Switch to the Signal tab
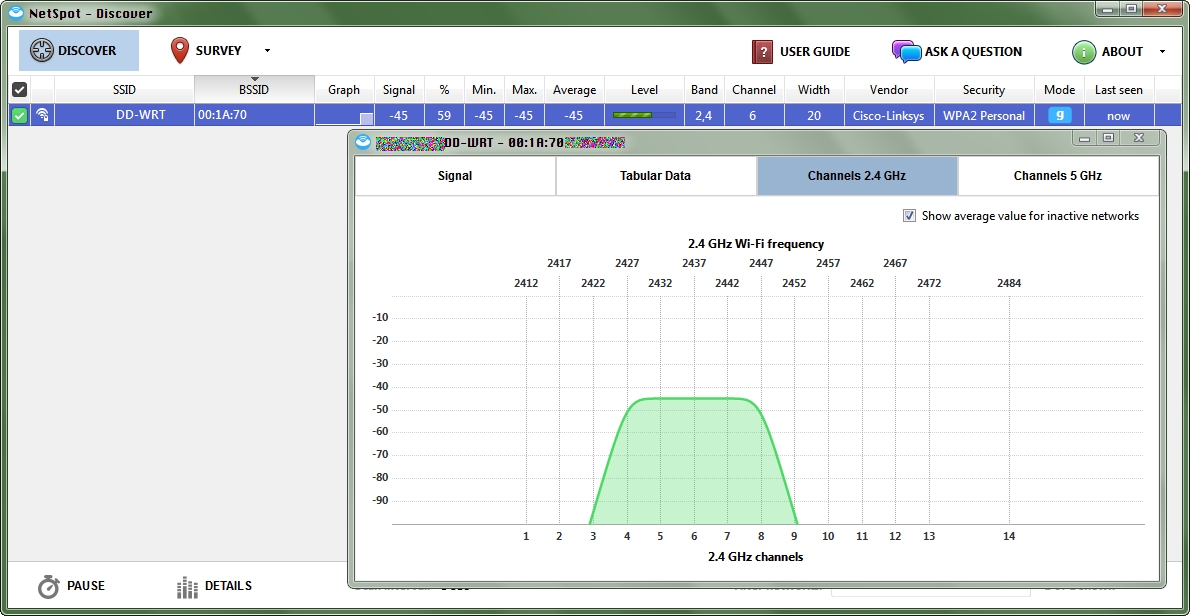Screen dimensions: 1190x616 [455, 176]
